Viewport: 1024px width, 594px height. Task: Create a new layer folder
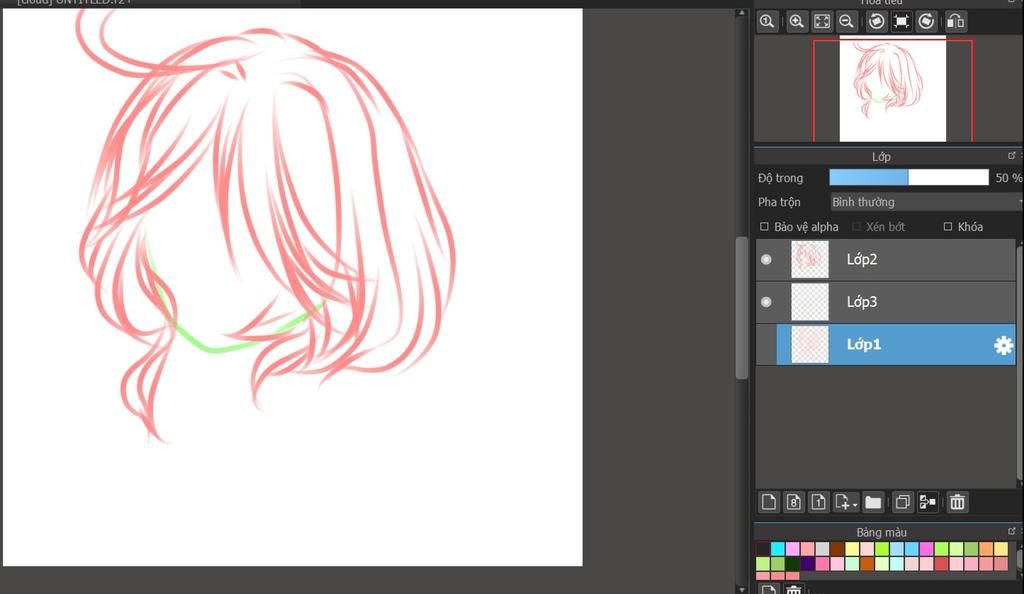coord(873,502)
